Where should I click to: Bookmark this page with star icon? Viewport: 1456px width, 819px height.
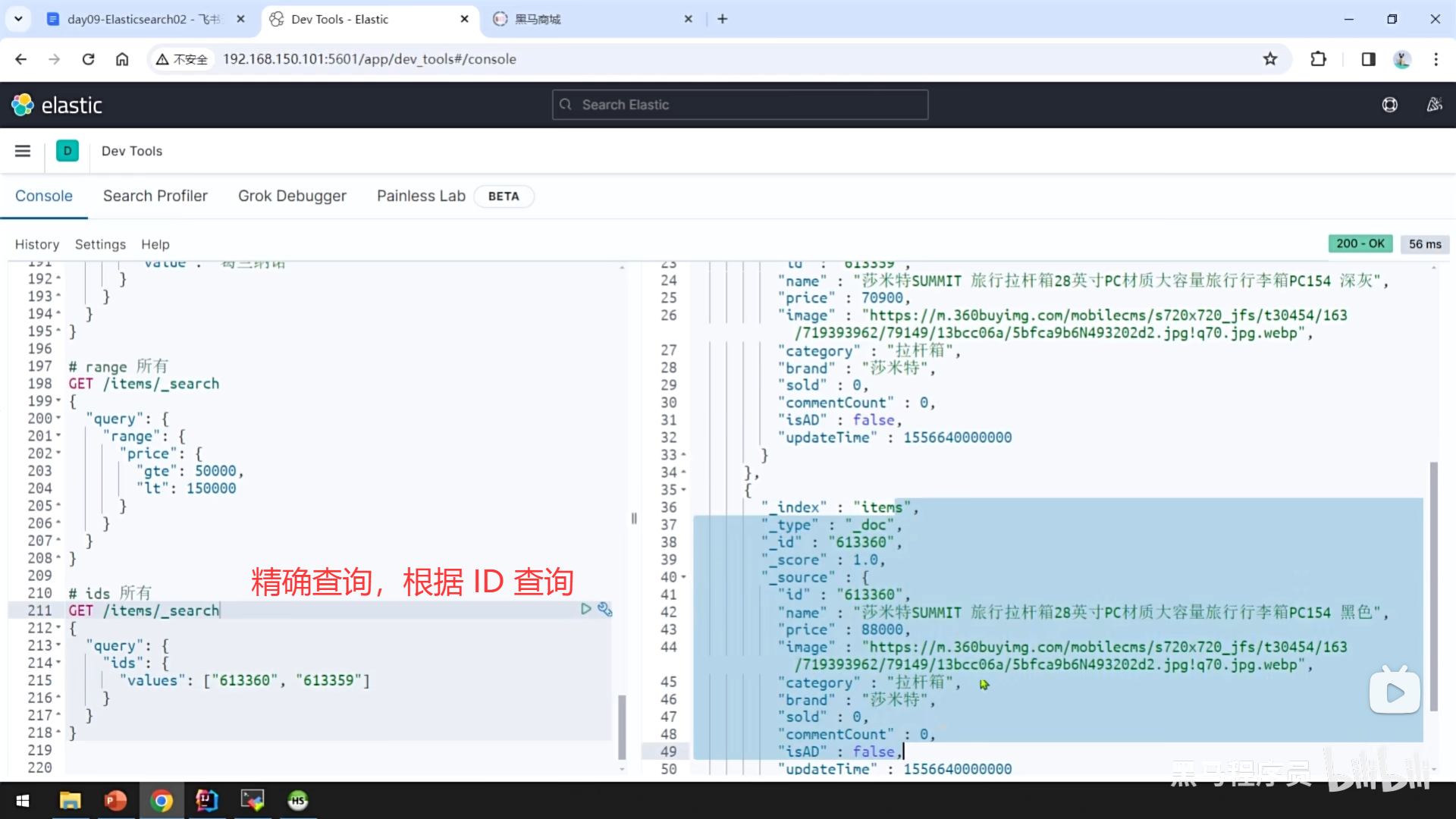pyautogui.click(x=1270, y=59)
